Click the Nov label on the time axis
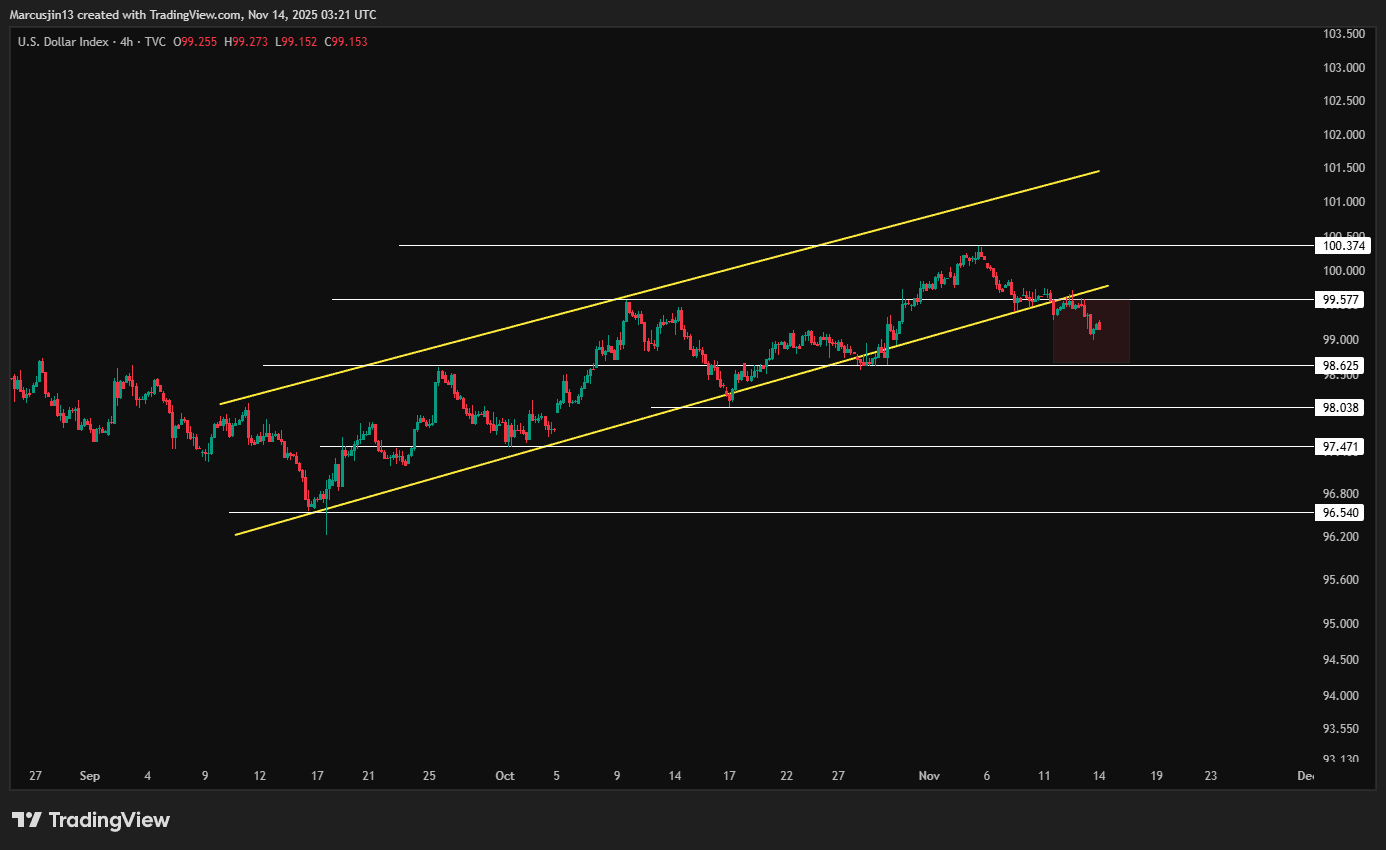 pos(929,776)
